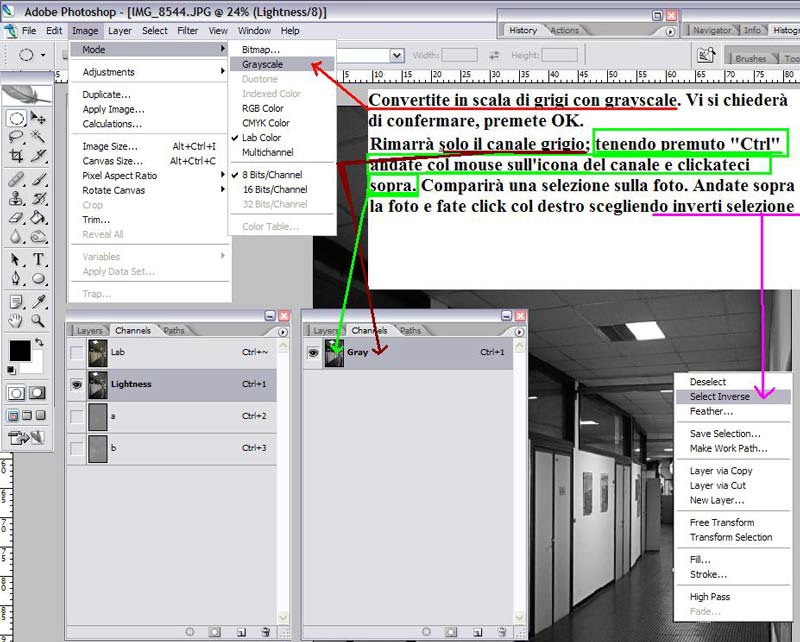The height and width of the screenshot is (642, 800).
Task: Select the Paint Bucket tool
Action: 38,217
